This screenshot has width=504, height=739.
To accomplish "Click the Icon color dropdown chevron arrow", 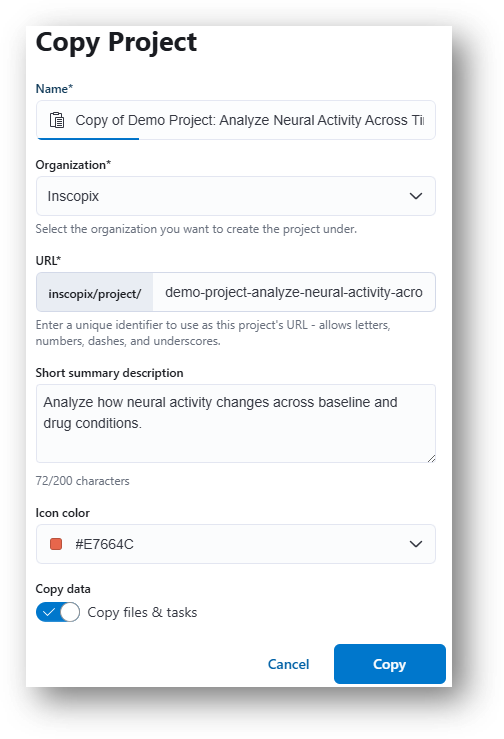I will [415, 544].
